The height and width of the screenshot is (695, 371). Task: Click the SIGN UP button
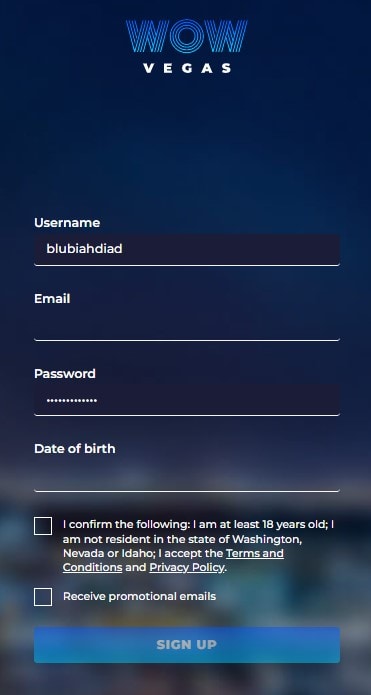(x=187, y=645)
